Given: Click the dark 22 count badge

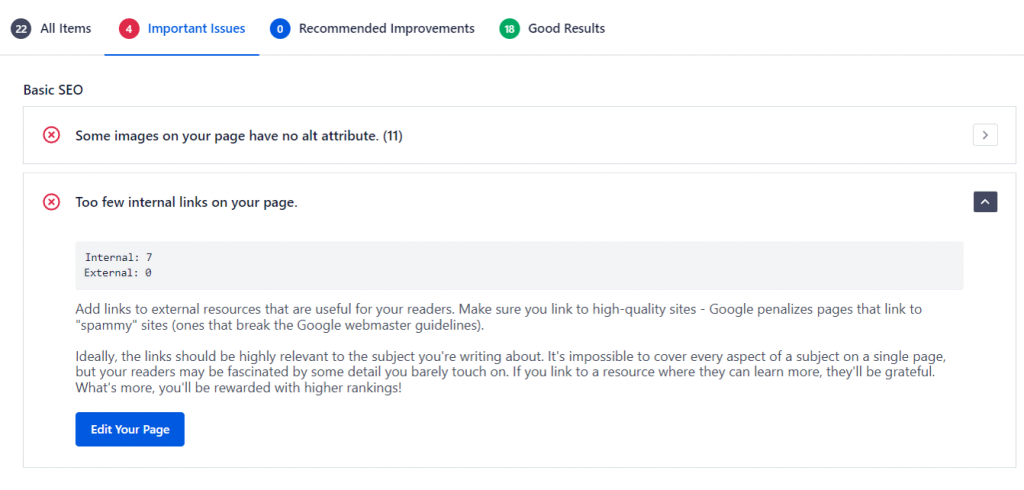Looking at the screenshot, I should pyautogui.click(x=21, y=29).
